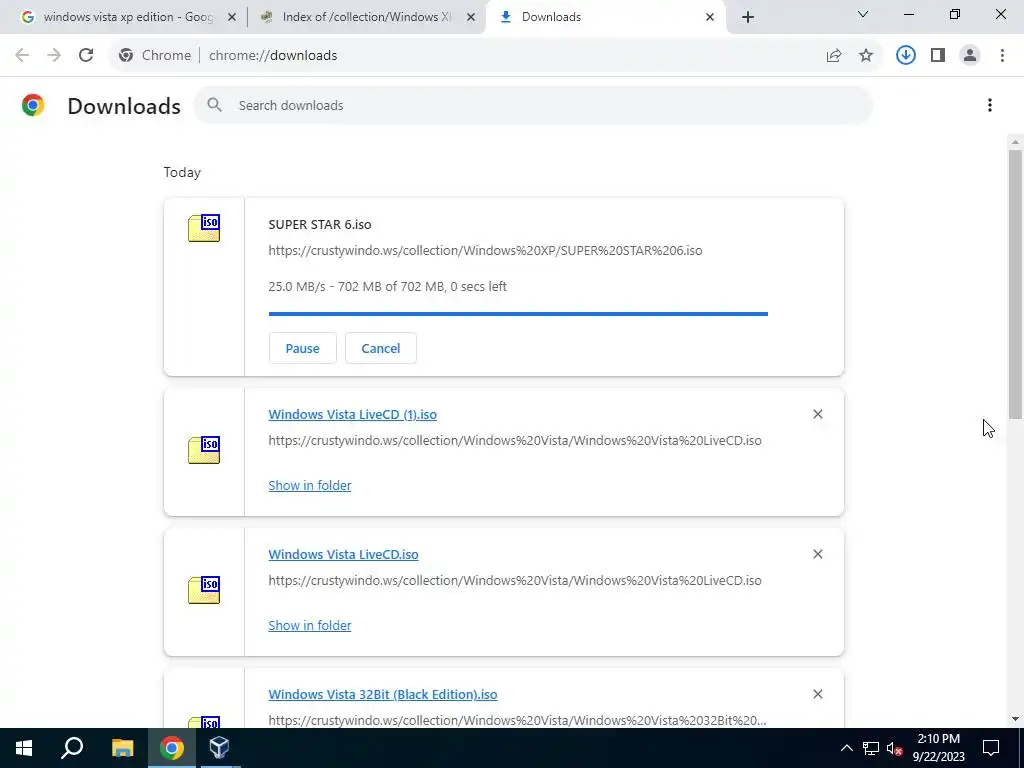The image size is (1024, 768).
Task: Click the Chrome logo beside Downloads heading
Action: click(33, 105)
